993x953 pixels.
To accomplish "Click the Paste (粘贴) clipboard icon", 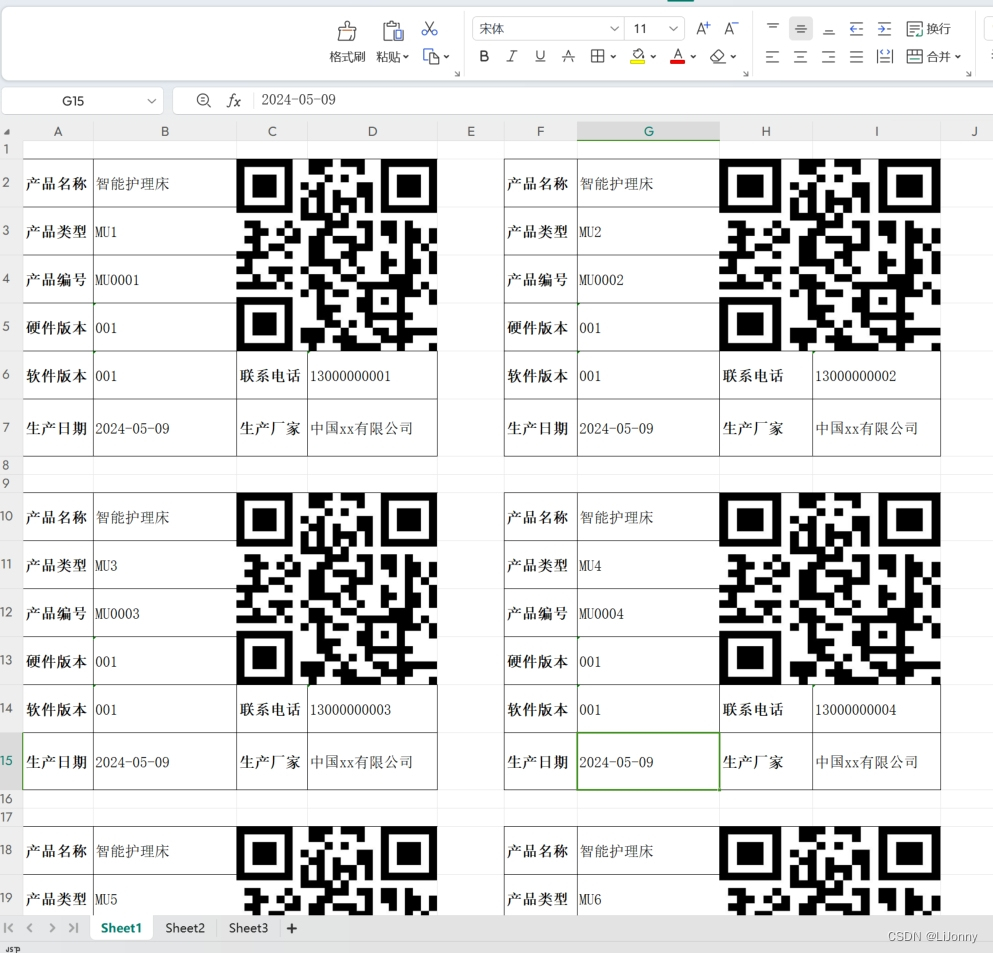I will (x=393, y=30).
